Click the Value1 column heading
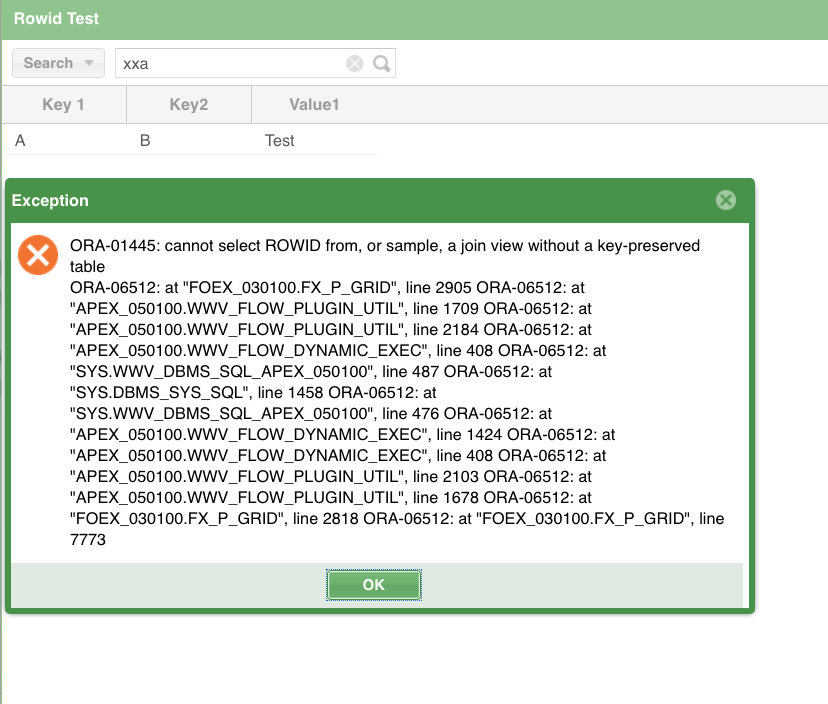The height and width of the screenshot is (704, 828). 314,104
